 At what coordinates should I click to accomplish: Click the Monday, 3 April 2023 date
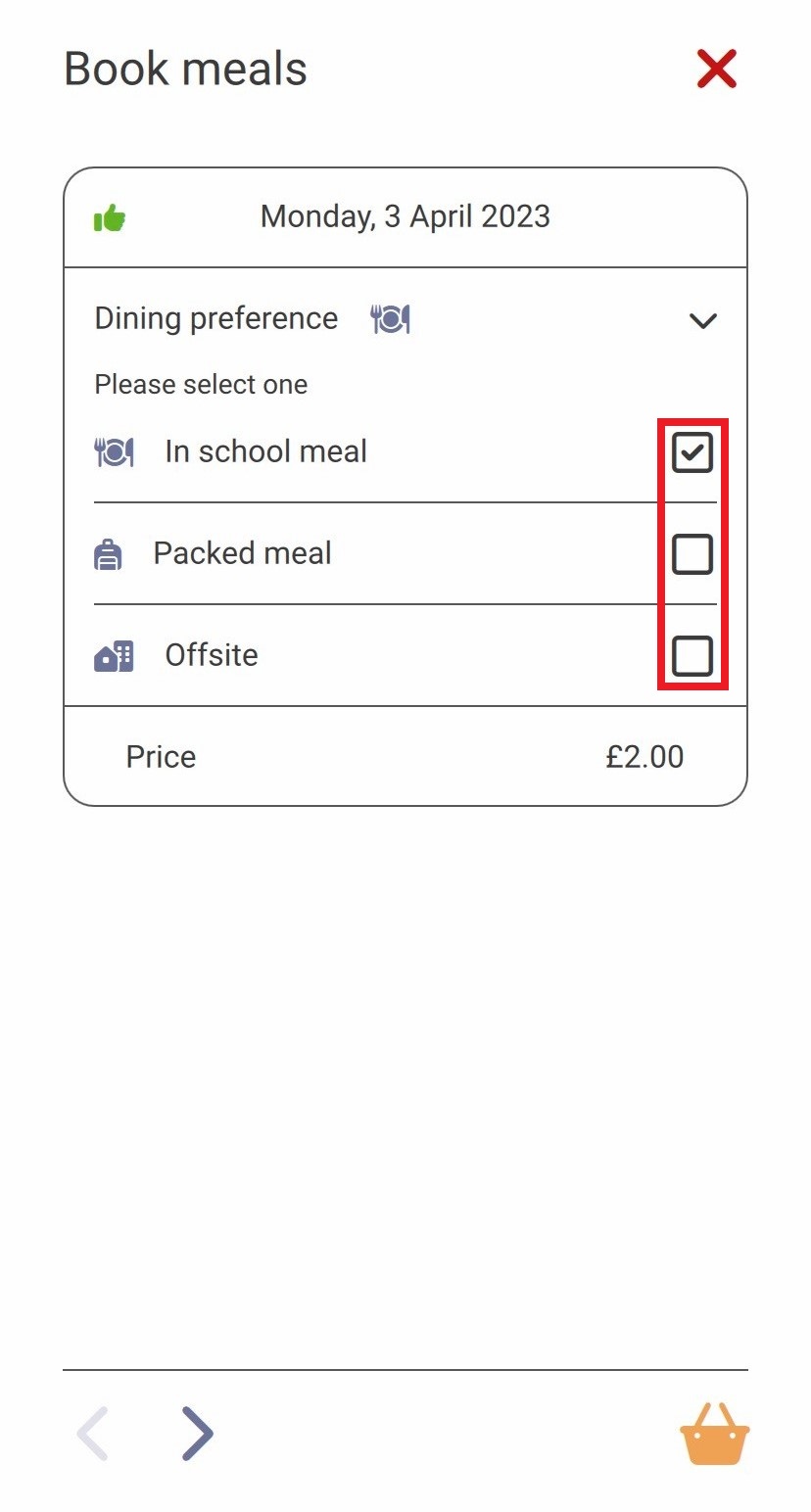point(405,216)
